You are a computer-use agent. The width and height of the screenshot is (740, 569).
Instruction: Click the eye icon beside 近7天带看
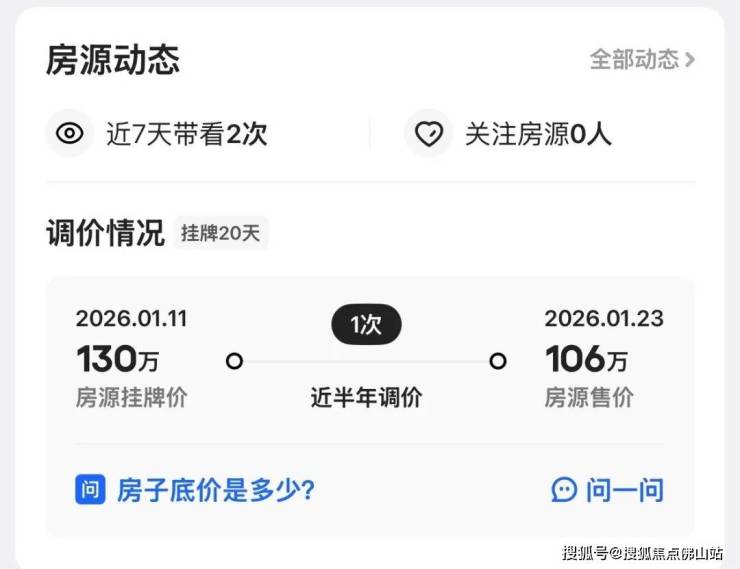coord(69,134)
